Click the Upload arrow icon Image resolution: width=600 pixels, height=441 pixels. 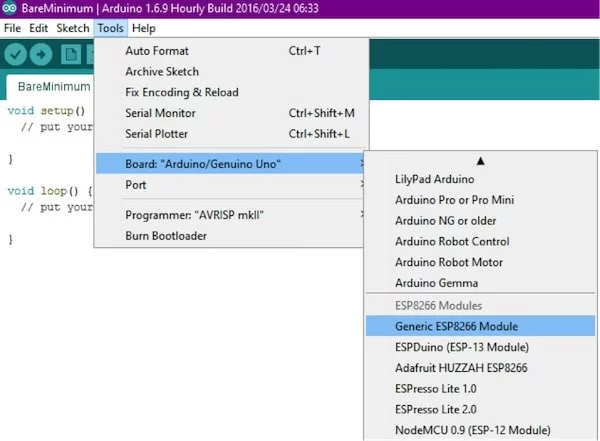(x=41, y=54)
